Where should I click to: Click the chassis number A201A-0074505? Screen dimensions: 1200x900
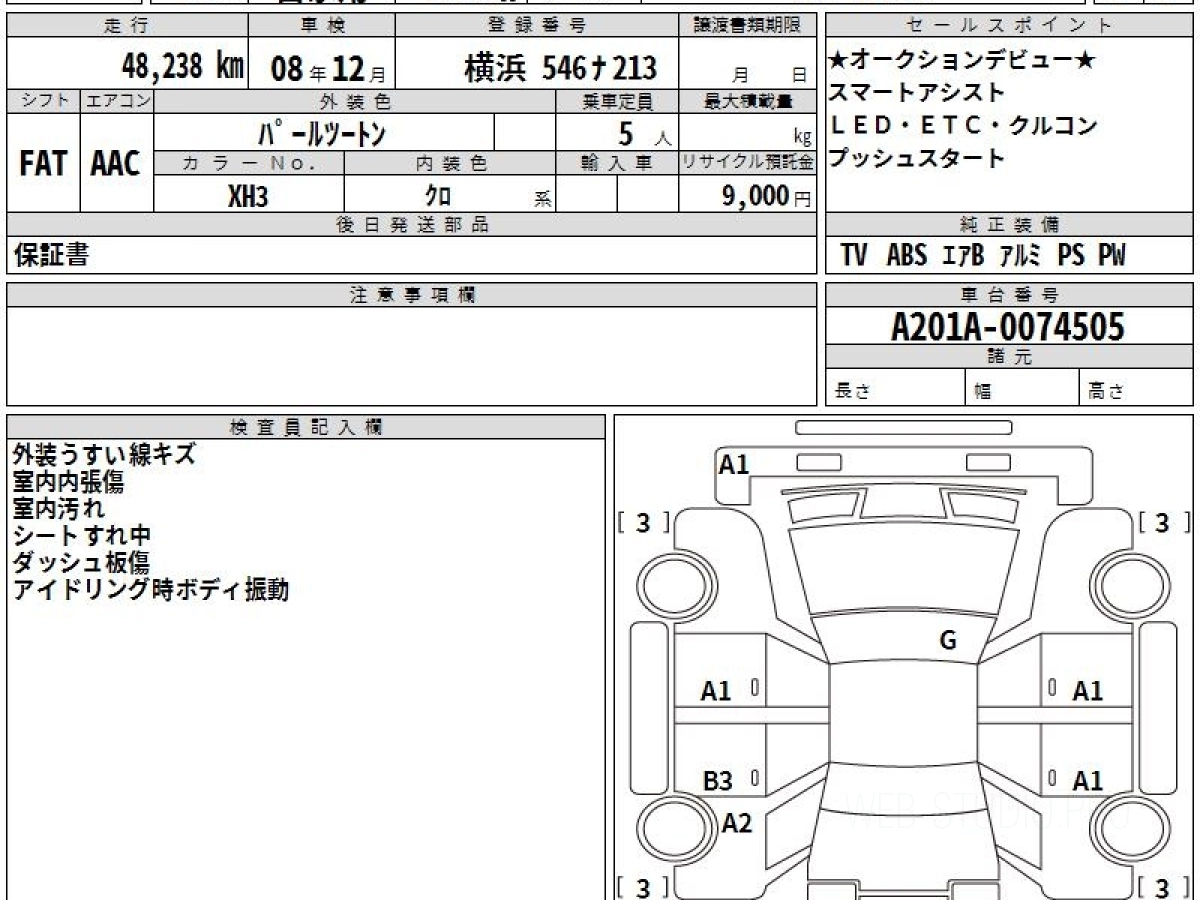coord(1008,327)
